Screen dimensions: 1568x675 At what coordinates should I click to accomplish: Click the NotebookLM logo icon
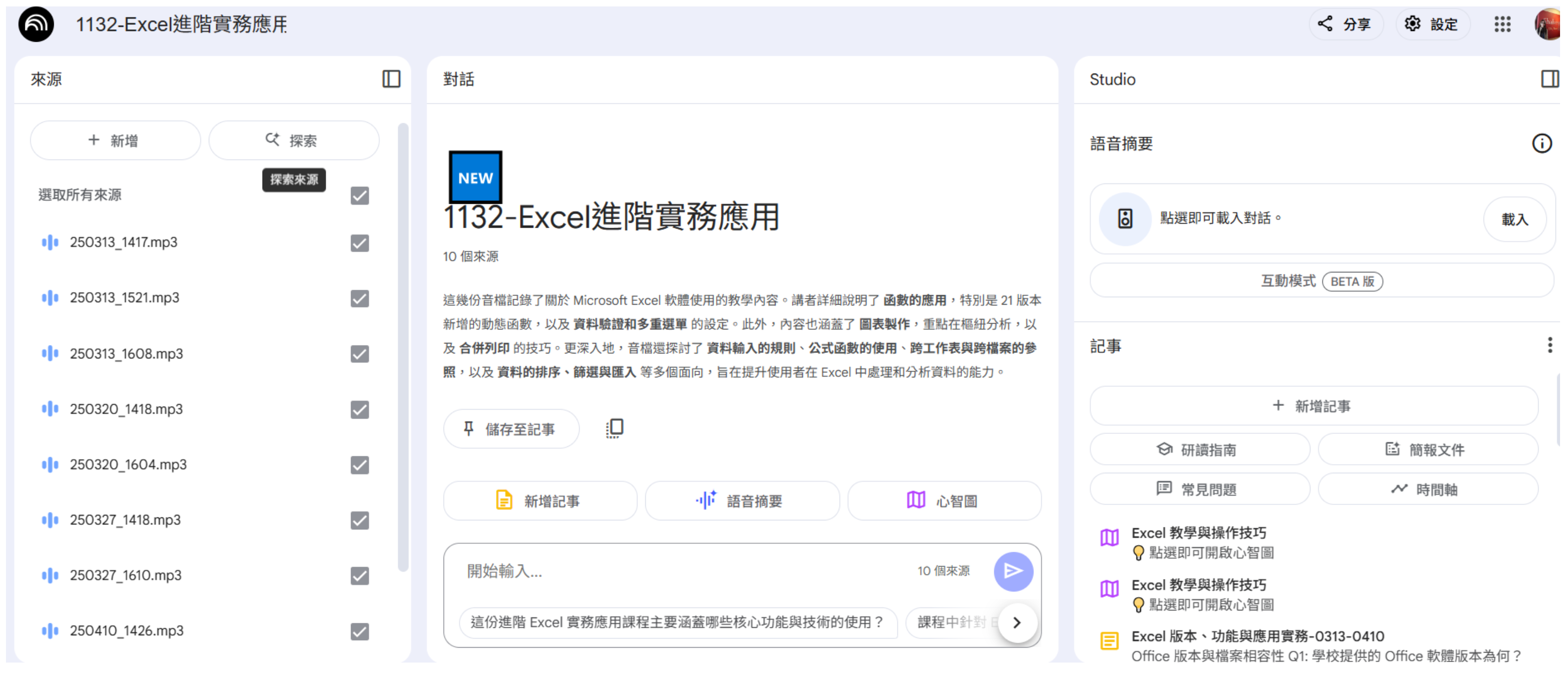click(36, 24)
